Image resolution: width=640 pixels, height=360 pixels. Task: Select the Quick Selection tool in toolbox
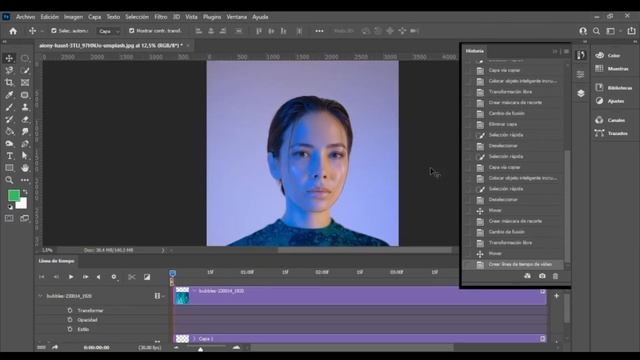pos(25,71)
